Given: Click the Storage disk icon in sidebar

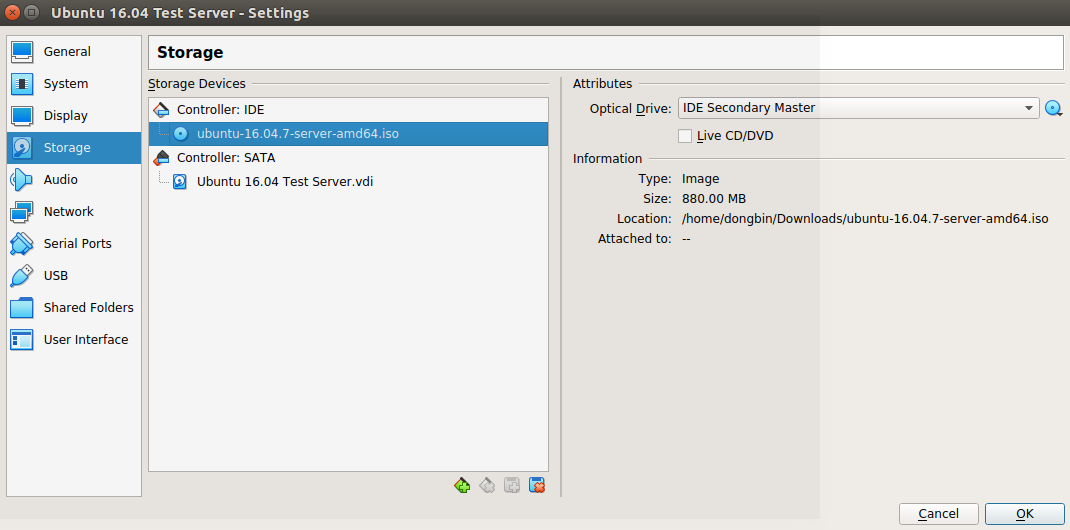Looking at the screenshot, I should [22, 148].
